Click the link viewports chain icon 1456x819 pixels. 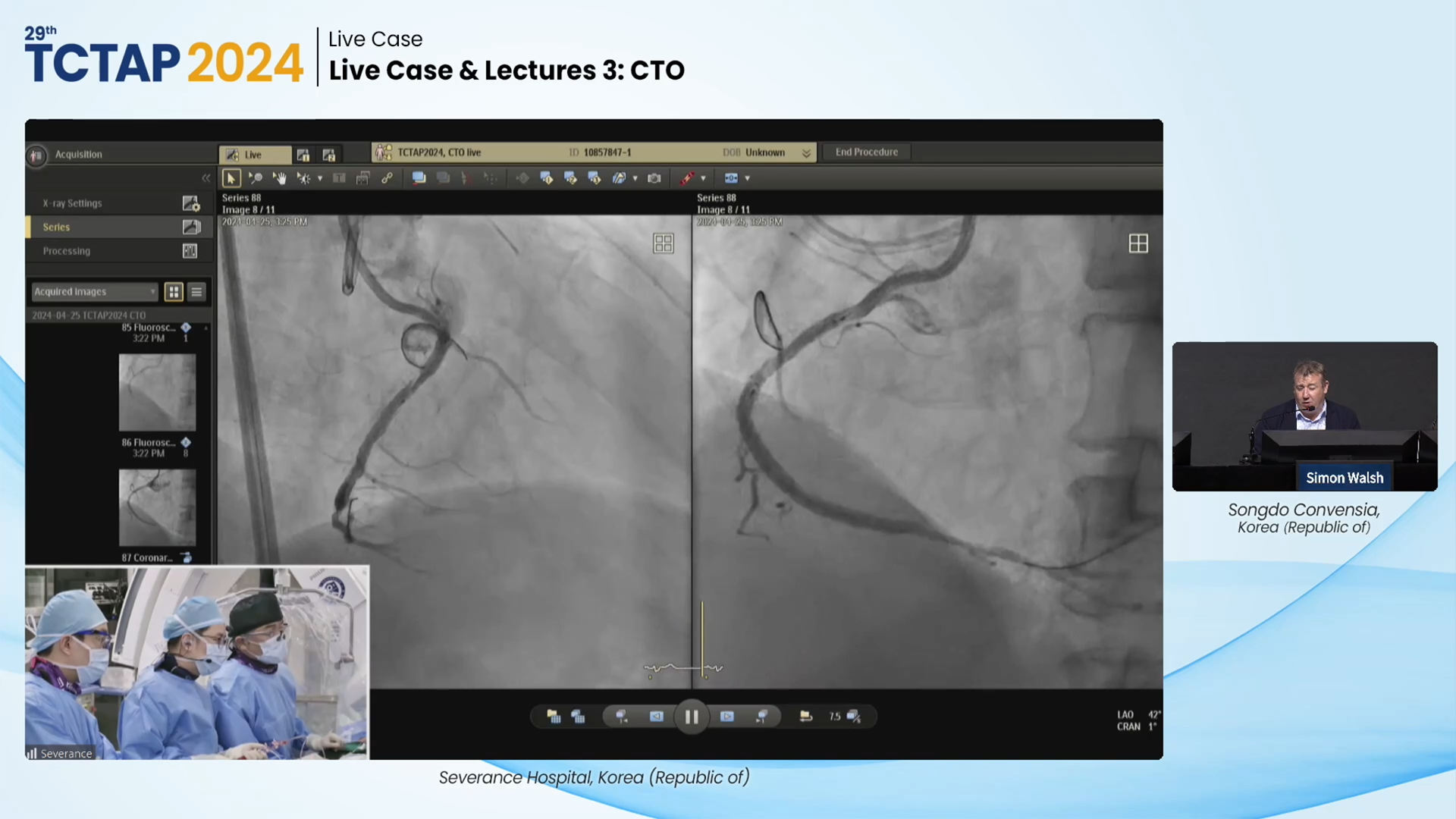click(387, 178)
